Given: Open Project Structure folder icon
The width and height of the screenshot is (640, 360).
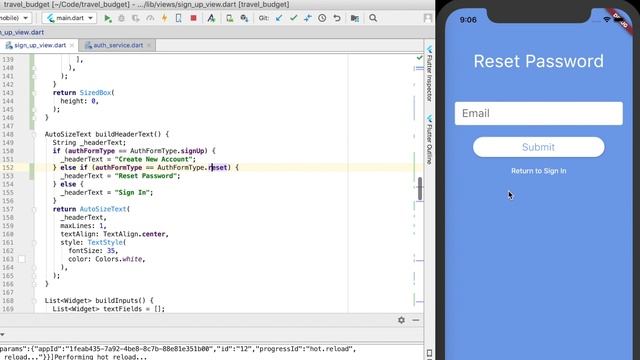Looking at the screenshot, I should coord(355,18).
